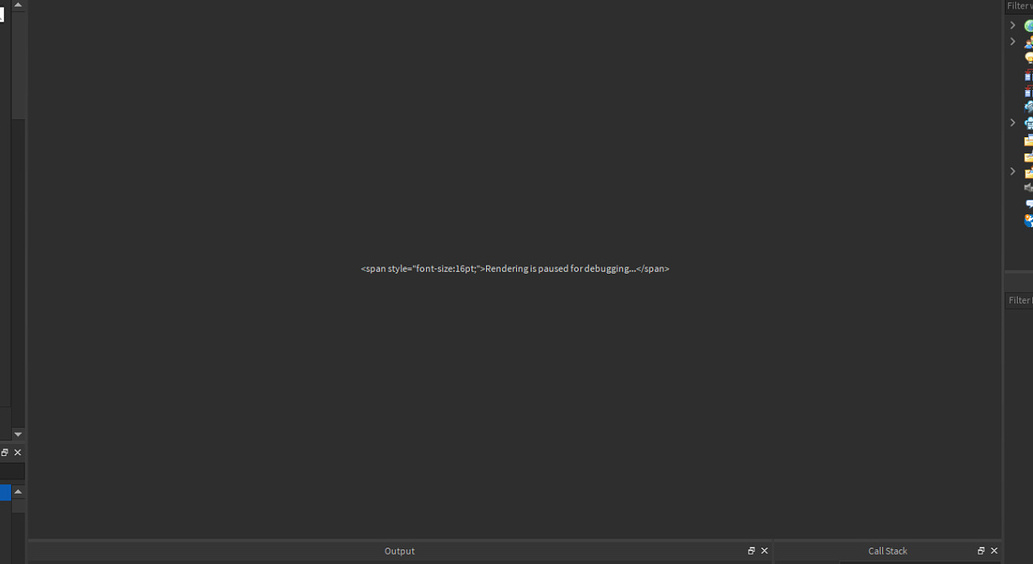The image size is (1033, 564).
Task: Select the SoundService speaker icon
Action: tap(1028, 188)
